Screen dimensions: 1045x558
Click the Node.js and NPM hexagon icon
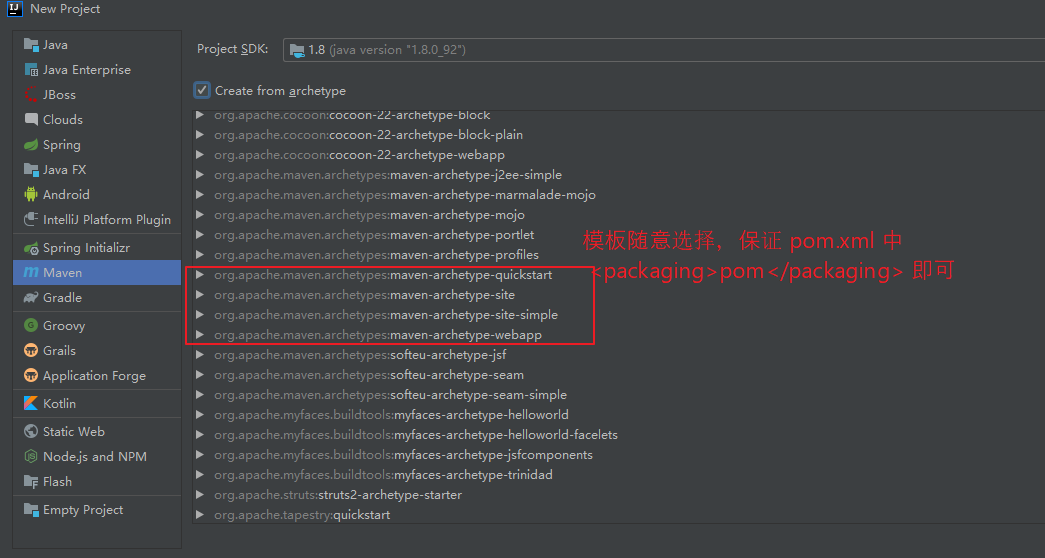31,457
